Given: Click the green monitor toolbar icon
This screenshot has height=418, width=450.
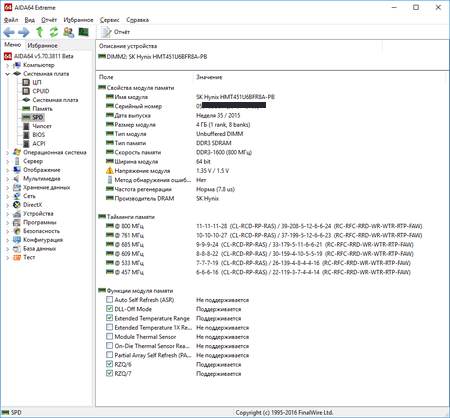Looking at the screenshot, I should 83,32.
